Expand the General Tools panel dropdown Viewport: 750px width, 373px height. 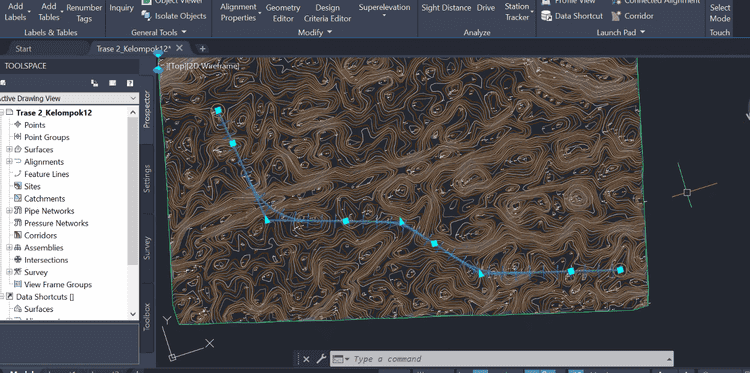coord(184,33)
